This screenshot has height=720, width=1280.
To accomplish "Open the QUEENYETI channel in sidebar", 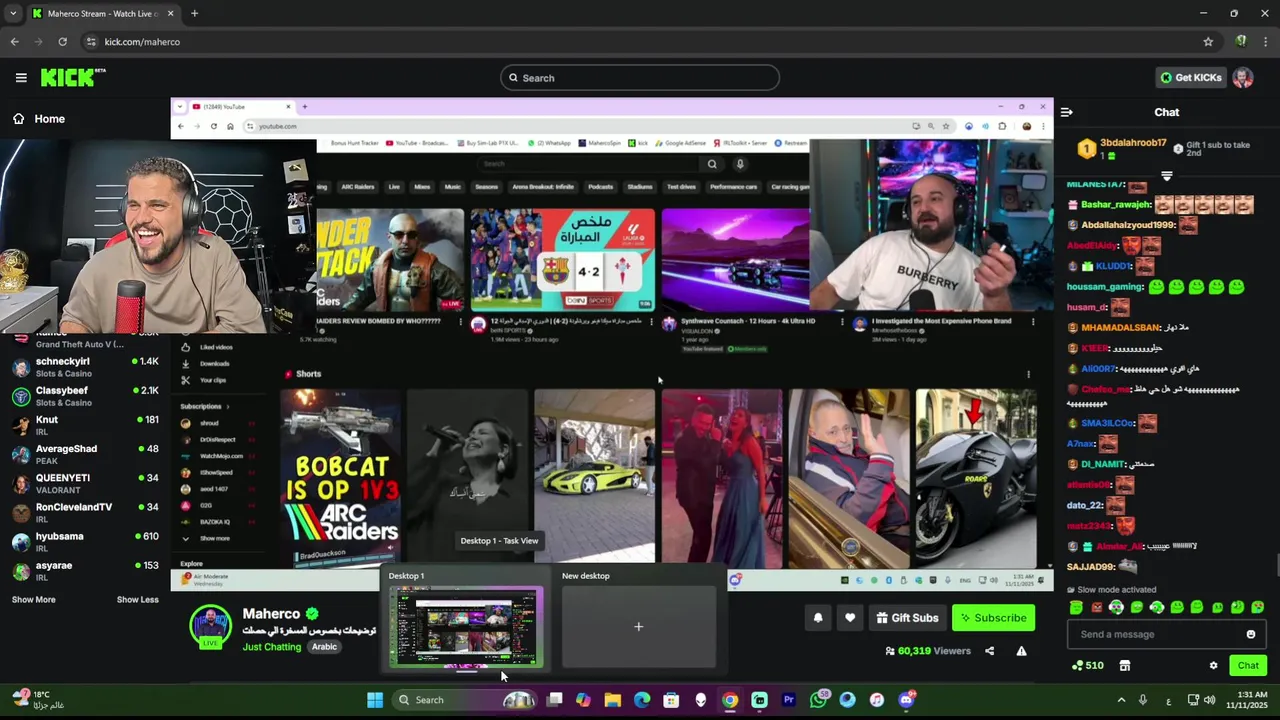I will 85,483.
